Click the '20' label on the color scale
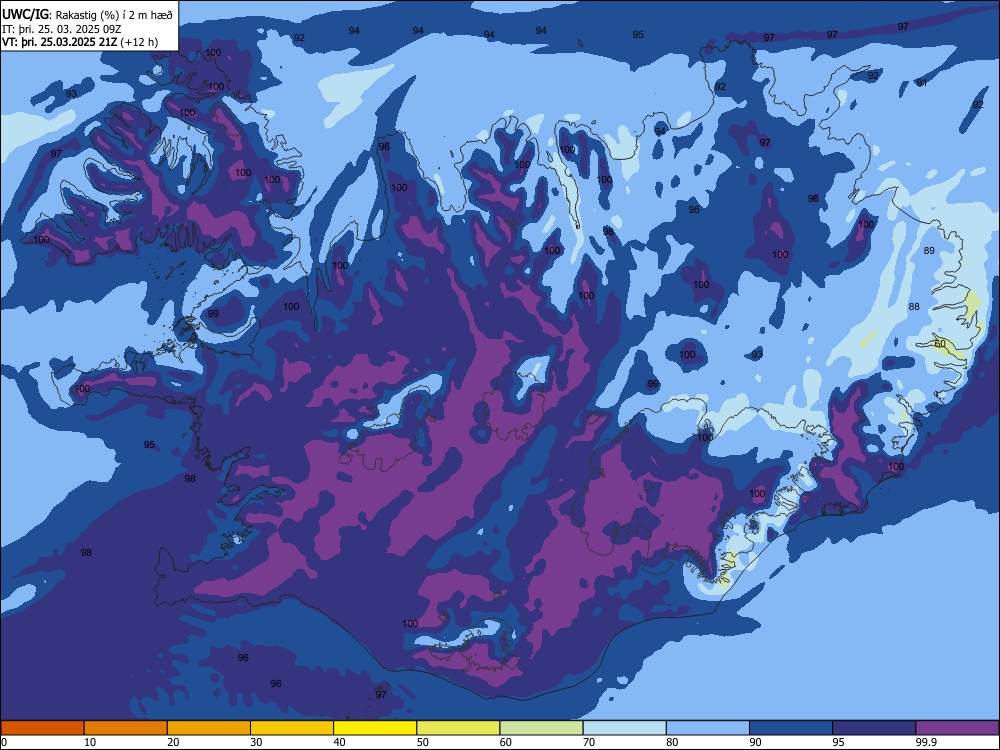Viewport: 1000px width, 750px height. click(x=173, y=742)
